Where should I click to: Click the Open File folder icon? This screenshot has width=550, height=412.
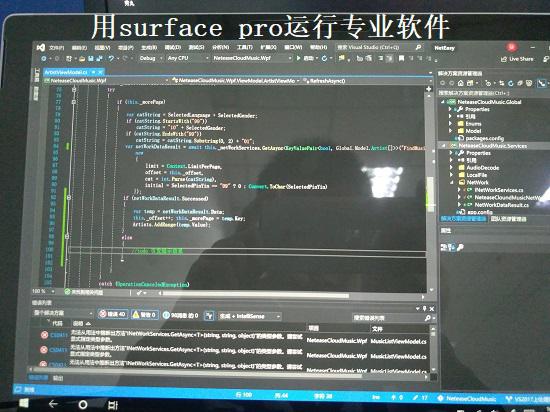tap(82, 59)
